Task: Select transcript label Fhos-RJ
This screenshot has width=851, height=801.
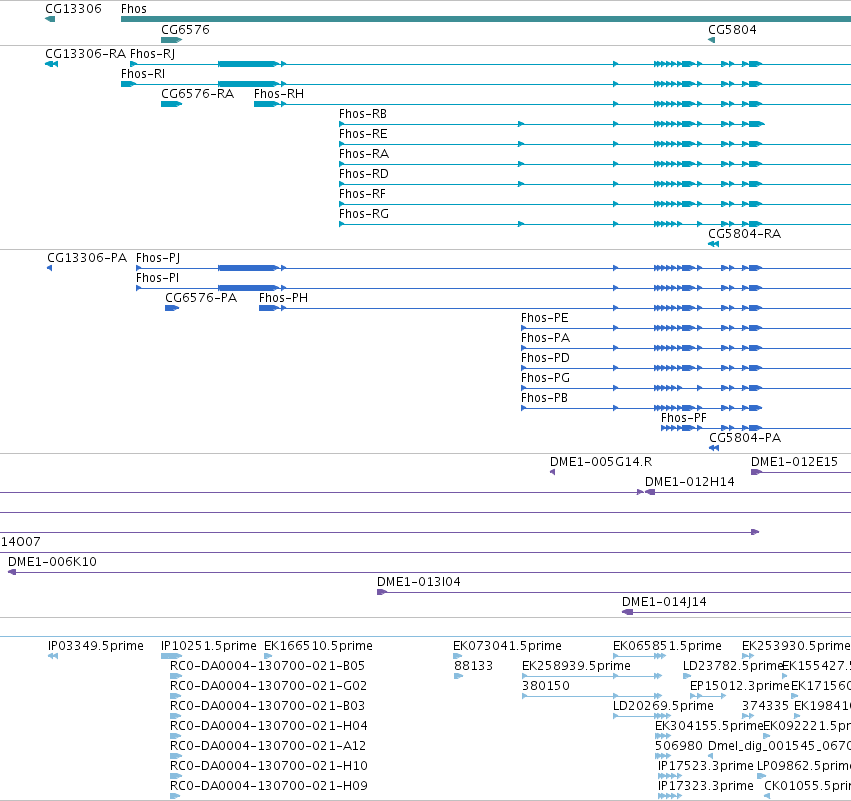Action: 153,53
